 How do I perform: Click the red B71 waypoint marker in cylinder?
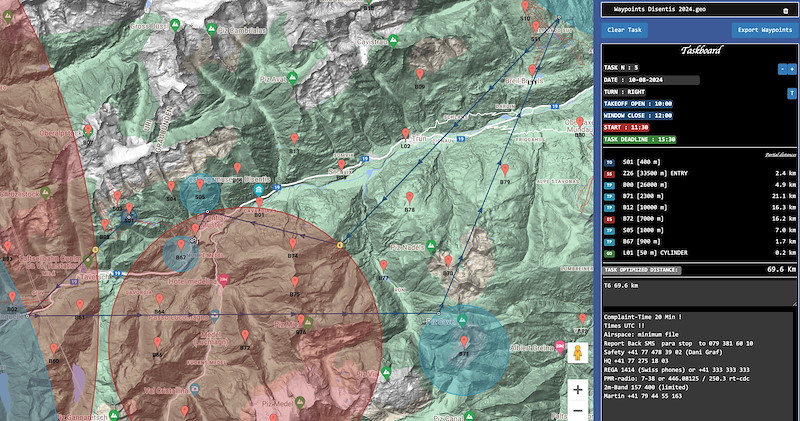pos(463,341)
